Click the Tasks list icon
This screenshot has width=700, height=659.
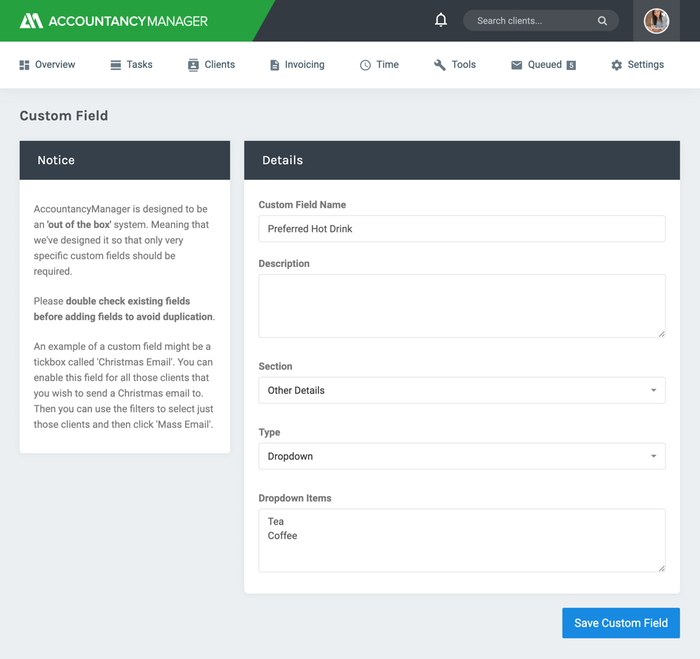point(116,65)
